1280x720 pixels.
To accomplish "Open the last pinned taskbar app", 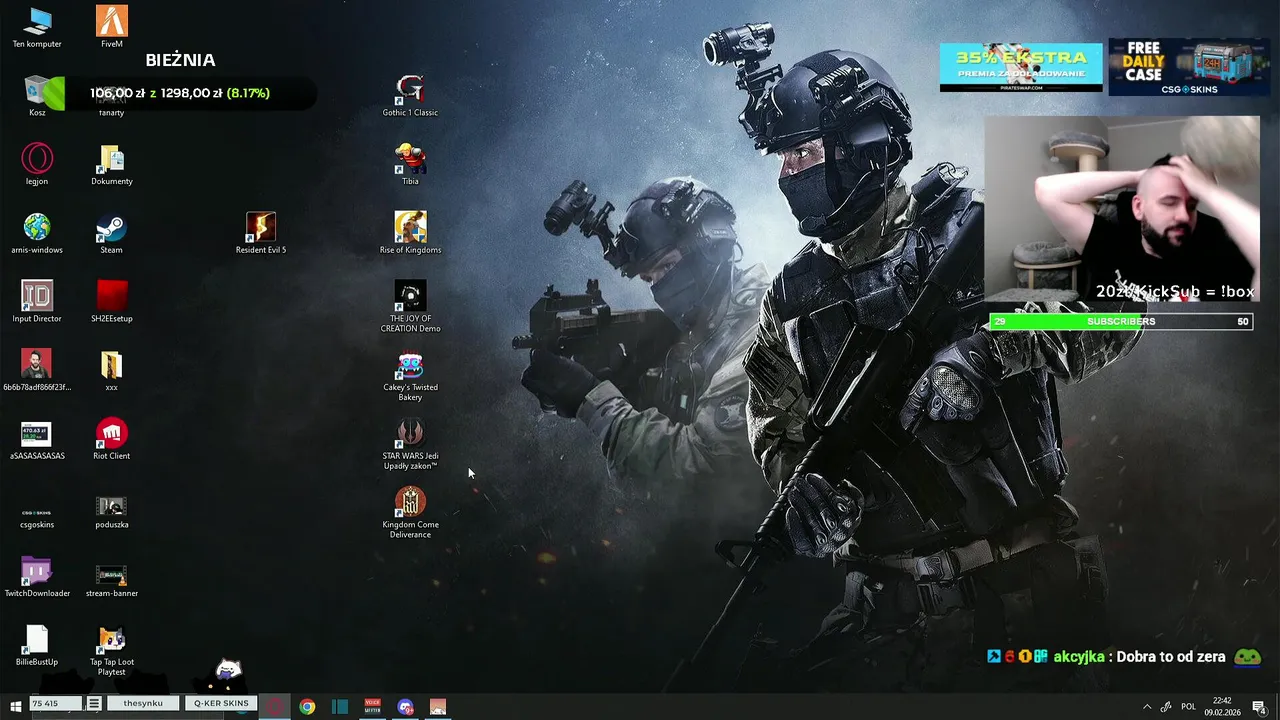I will click(x=438, y=706).
